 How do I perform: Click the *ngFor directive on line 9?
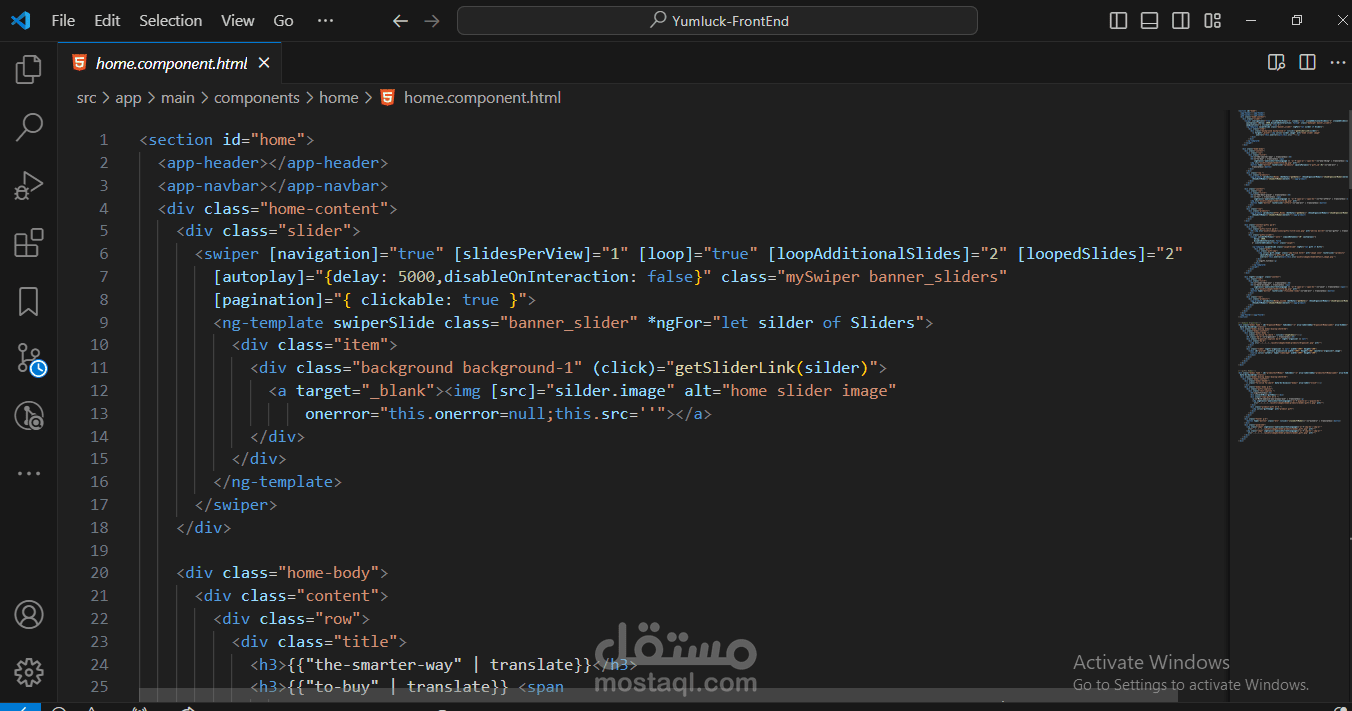click(x=675, y=323)
